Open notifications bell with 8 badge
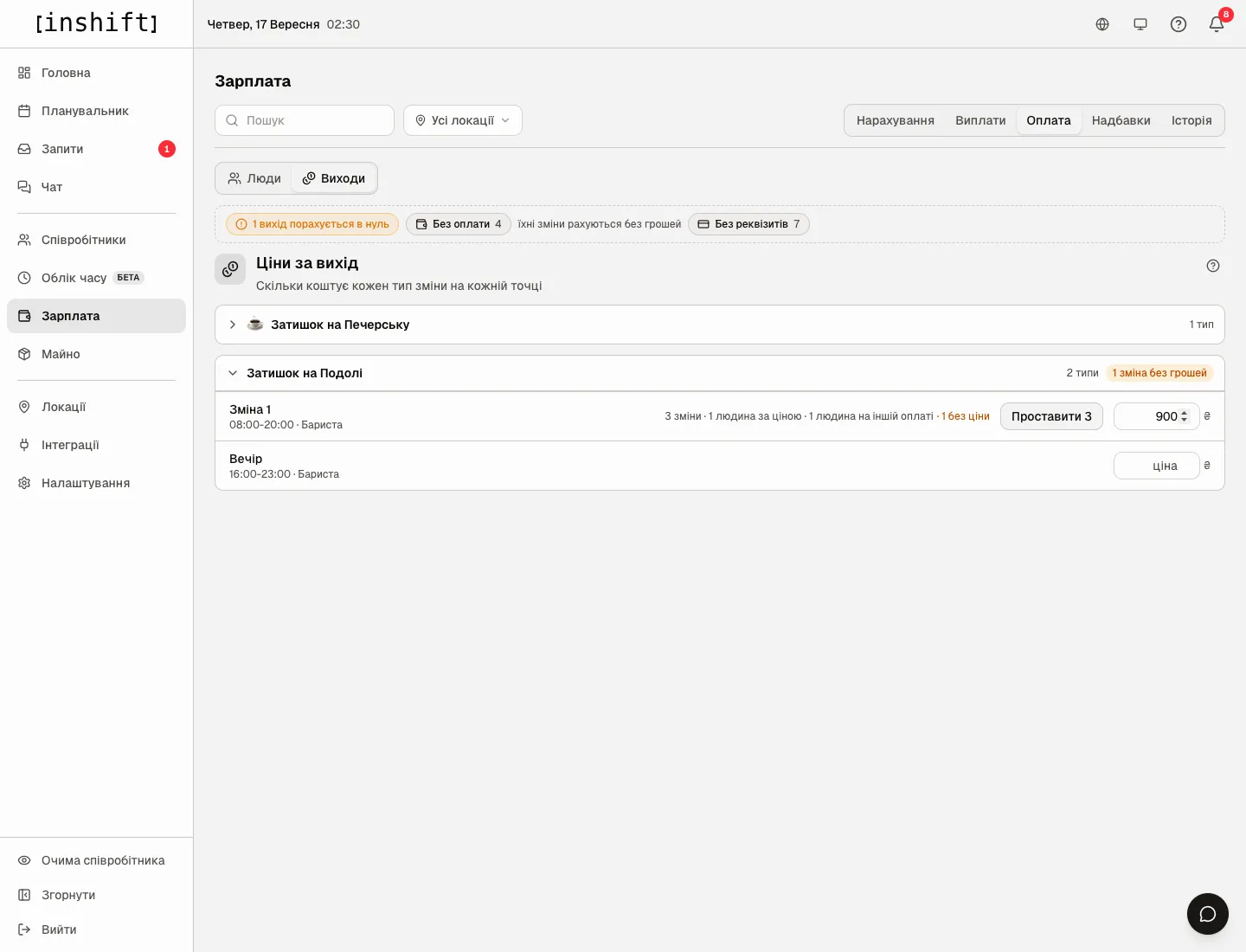This screenshot has height=952, width=1246. [1217, 24]
